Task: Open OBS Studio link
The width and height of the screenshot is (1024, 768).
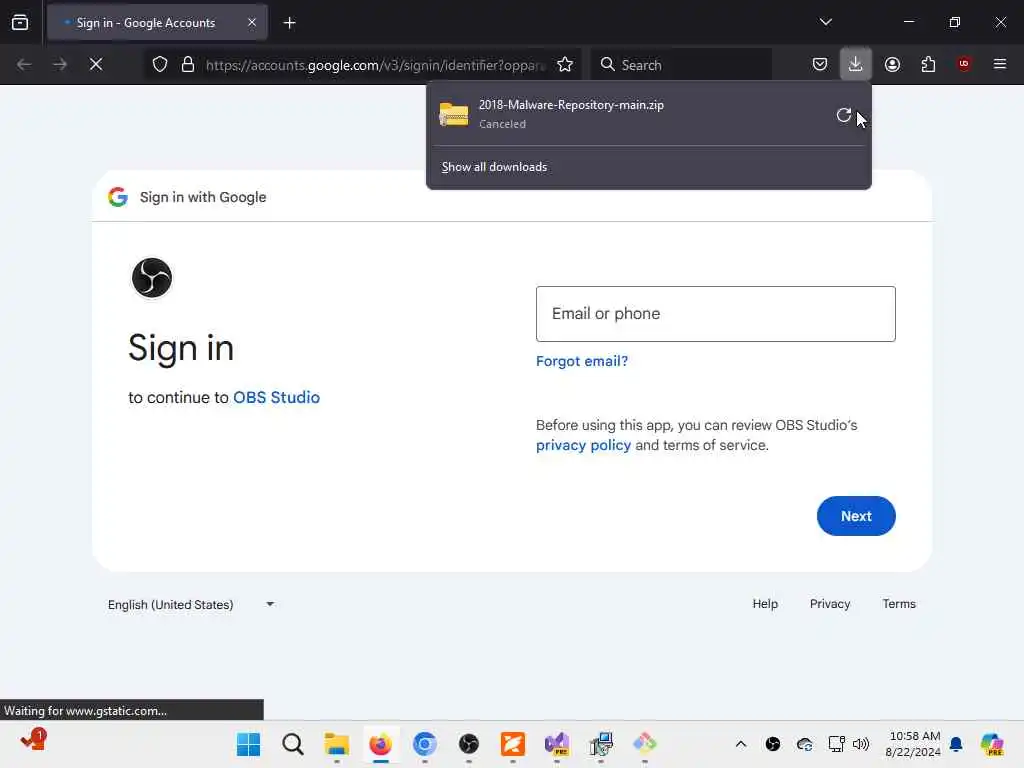Action: [276, 397]
